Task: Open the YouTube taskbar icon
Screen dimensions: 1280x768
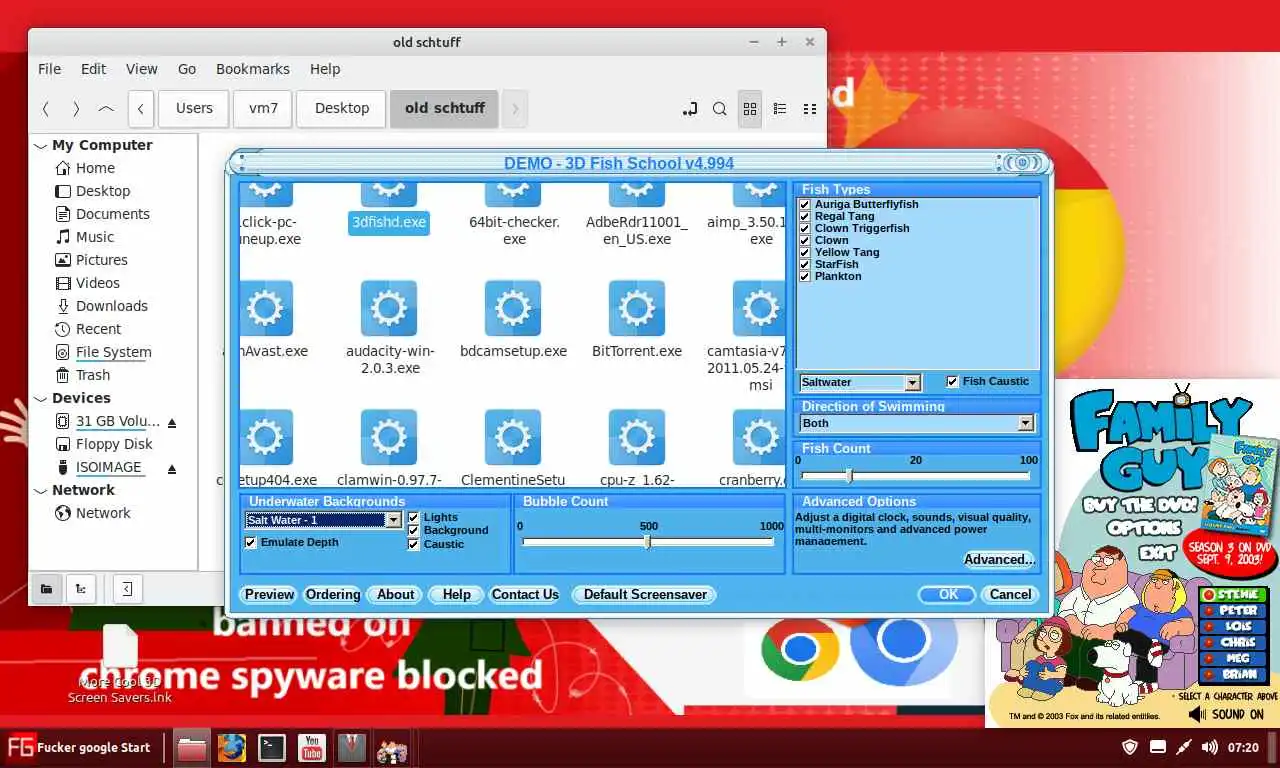Action: (x=311, y=748)
